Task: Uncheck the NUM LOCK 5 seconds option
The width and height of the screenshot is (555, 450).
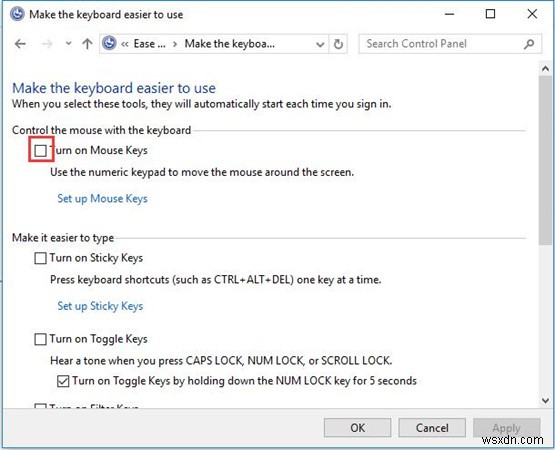Action: (x=63, y=381)
